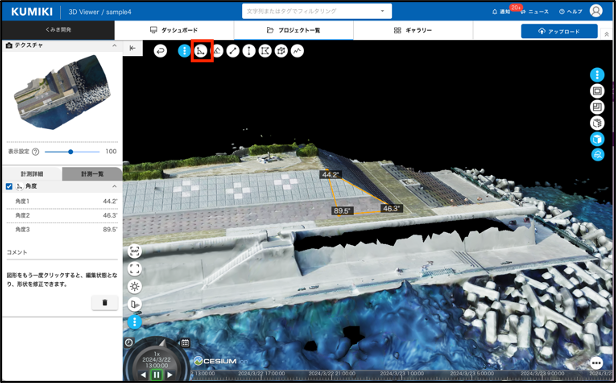Open the filter search dropdown arrow

pos(382,11)
